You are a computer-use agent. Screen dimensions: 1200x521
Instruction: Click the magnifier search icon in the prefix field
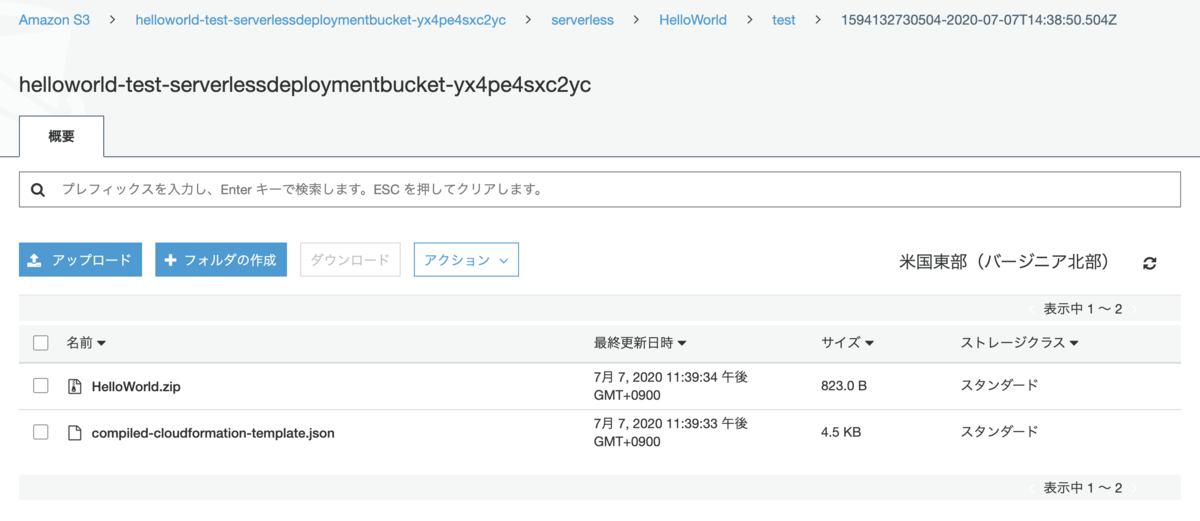38,189
